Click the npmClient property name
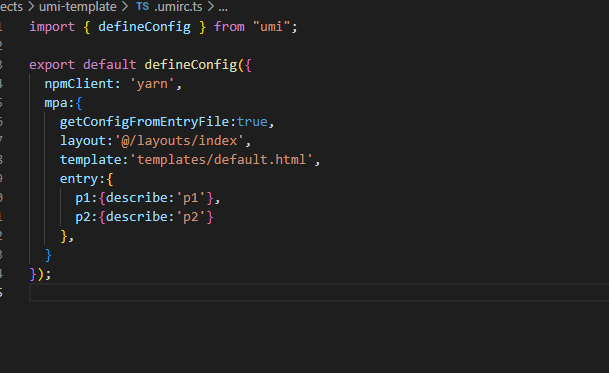The height and width of the screenshot is (373, 609). click(x=79, y=84)
